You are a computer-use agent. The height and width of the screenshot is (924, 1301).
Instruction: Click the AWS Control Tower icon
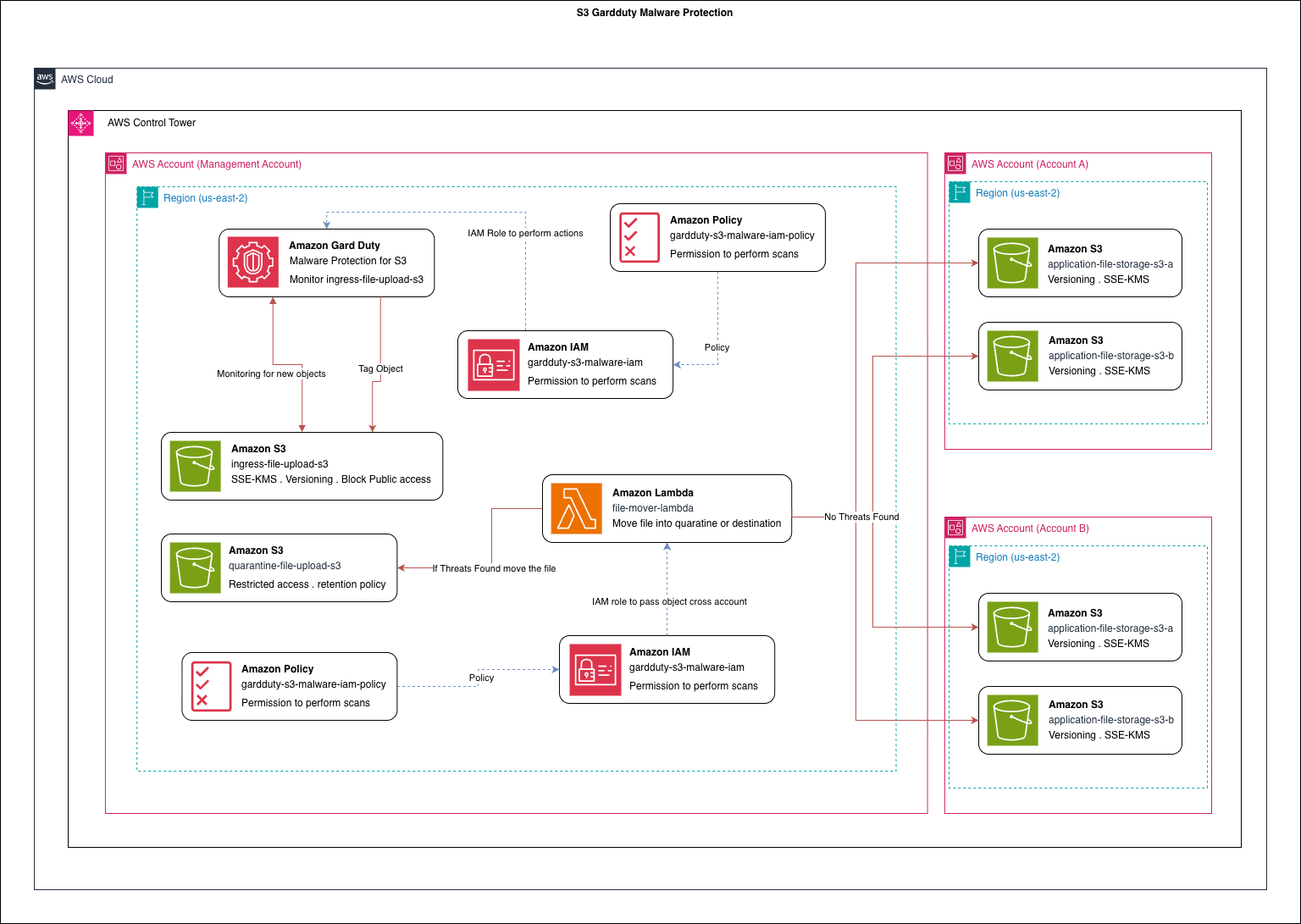click(x=81, y=123)
